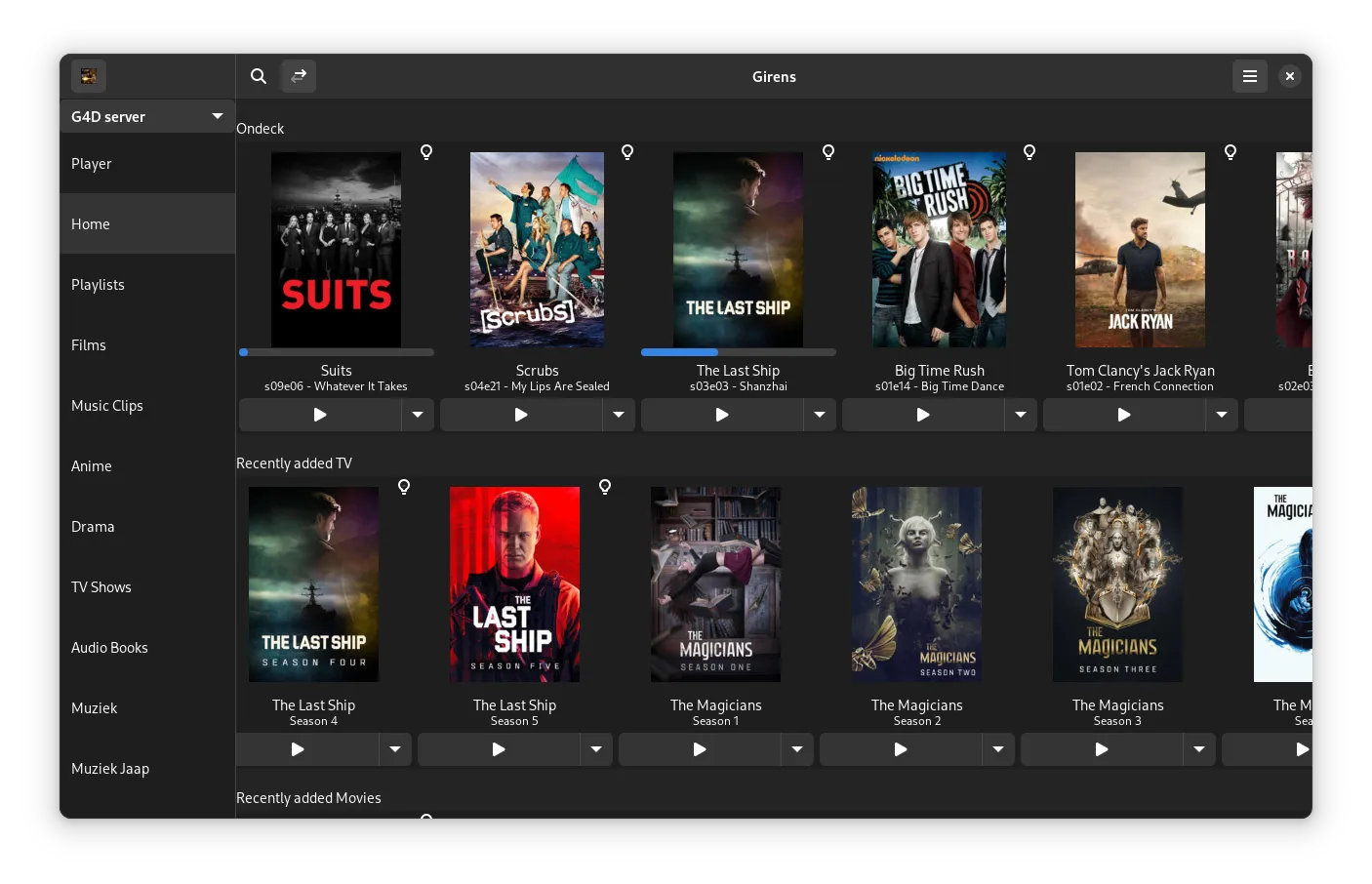Play The Magicians Season 1
This screenshot has height=884, width=1372.
(x=700, y=749)
